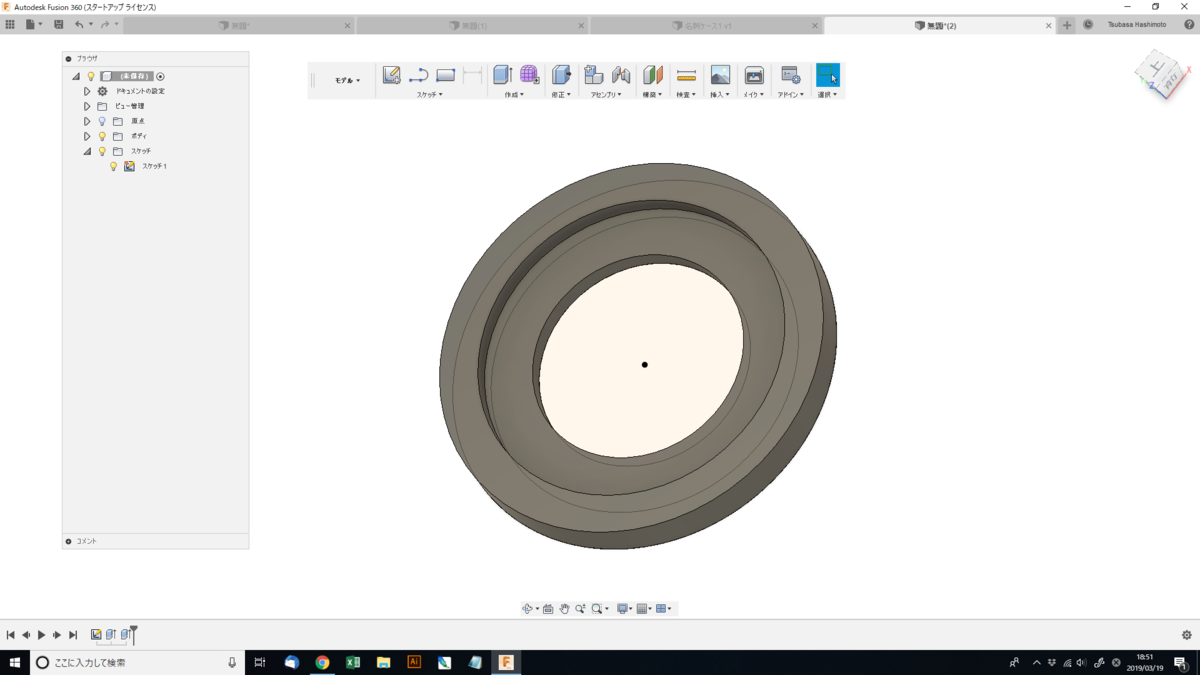Collapse the スケッチ folder in browser
Viewport: 1200px width, 675px height.
(x=87, y=151)
